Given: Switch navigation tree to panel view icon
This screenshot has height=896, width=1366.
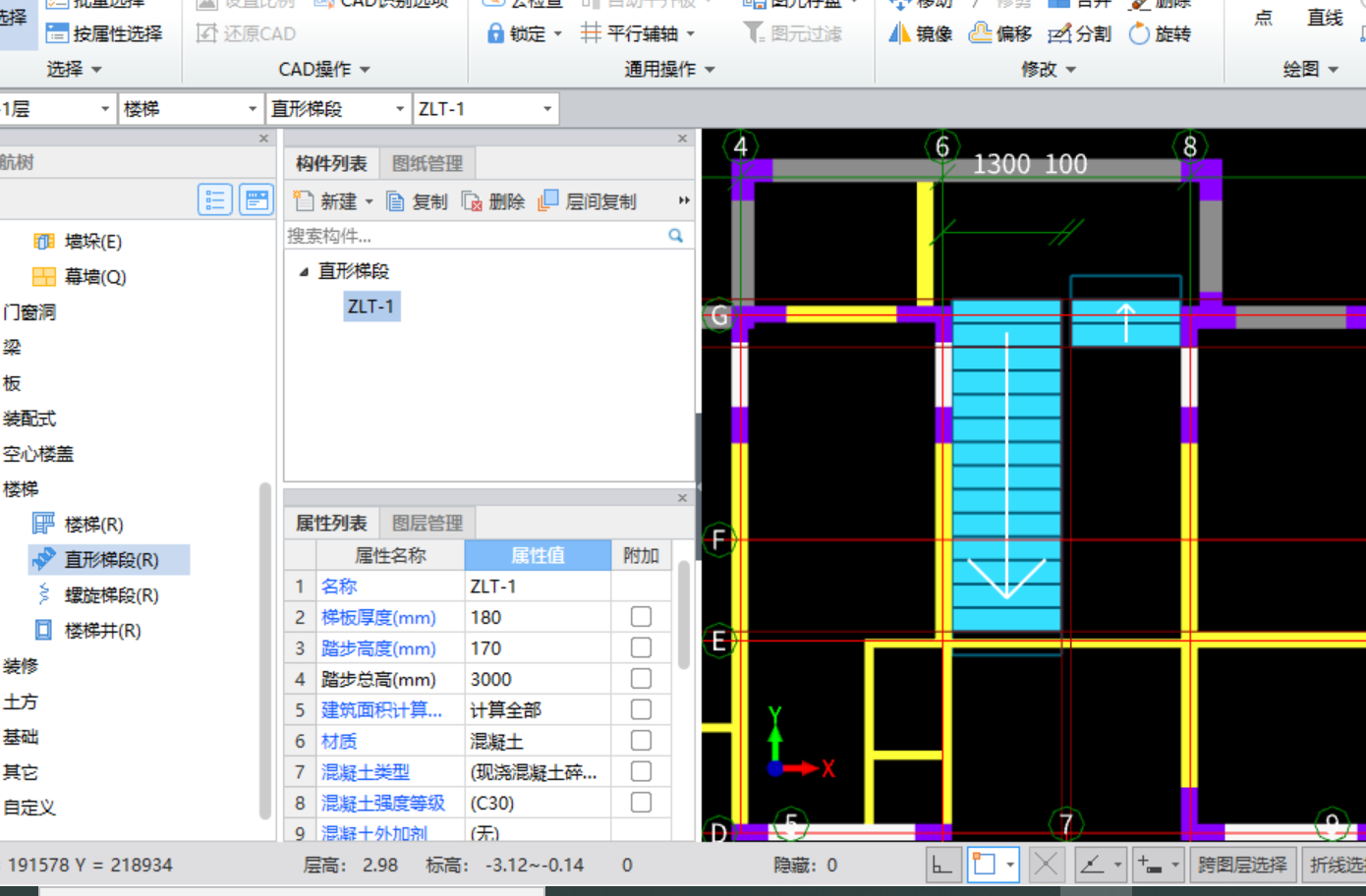Looking at the screenshot, I should click(x=256, y=200).
